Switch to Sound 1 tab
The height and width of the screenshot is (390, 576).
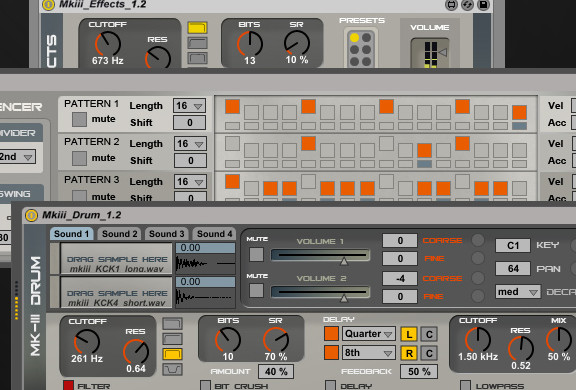(71, 234)
